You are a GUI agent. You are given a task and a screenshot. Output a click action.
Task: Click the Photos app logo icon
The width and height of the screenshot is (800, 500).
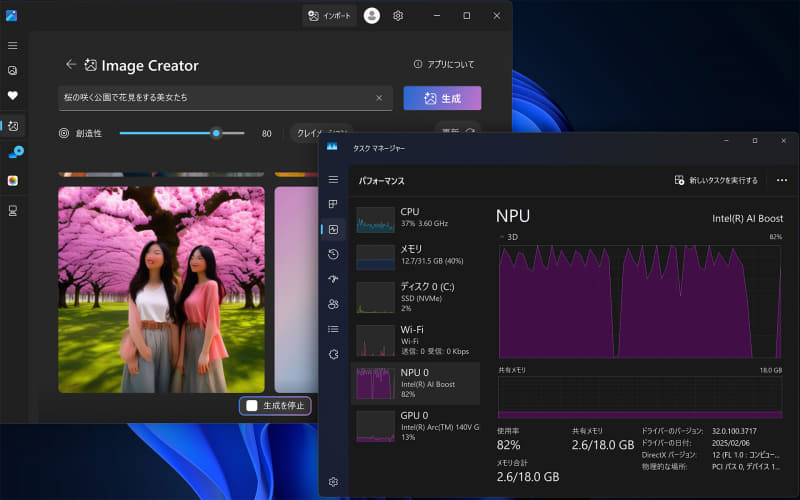pos(11,15)
